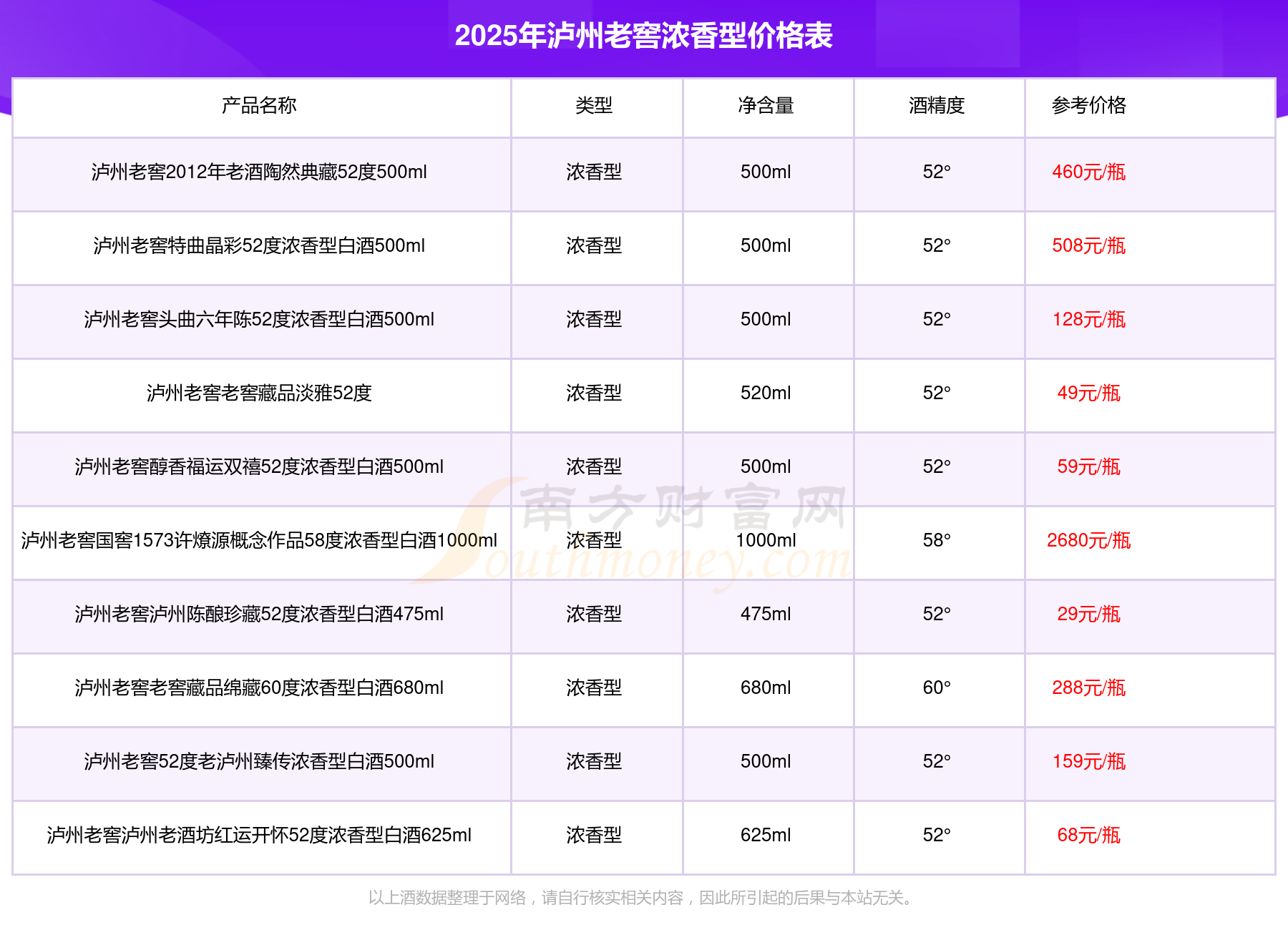This screenshot has width=1288, height=930.
Task: Select 泸州老窖2012年老酒陶然典藏52度500ml product name
Action: (x=259, y=172)
